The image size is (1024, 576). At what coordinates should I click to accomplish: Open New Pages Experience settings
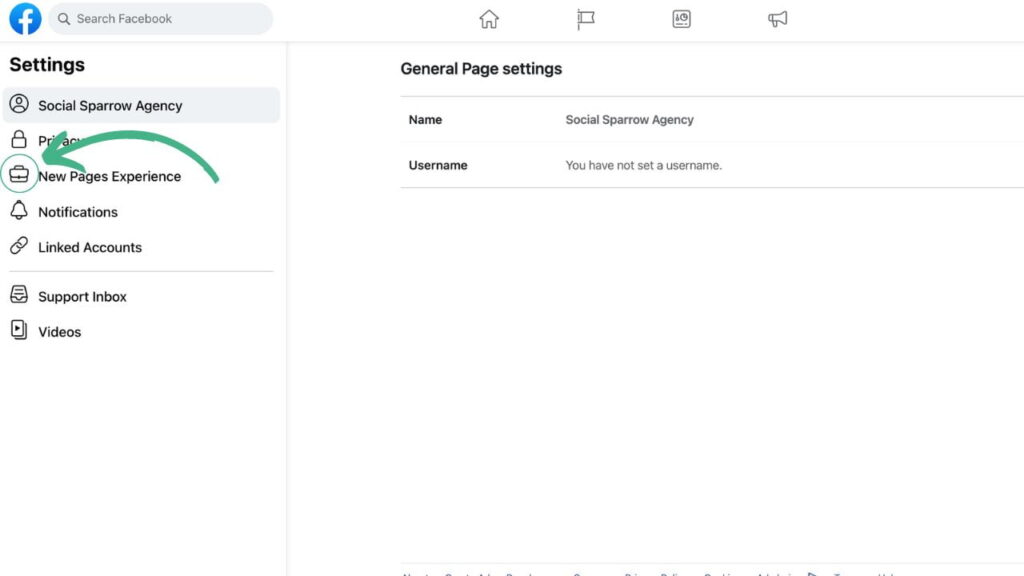[141, 176]
